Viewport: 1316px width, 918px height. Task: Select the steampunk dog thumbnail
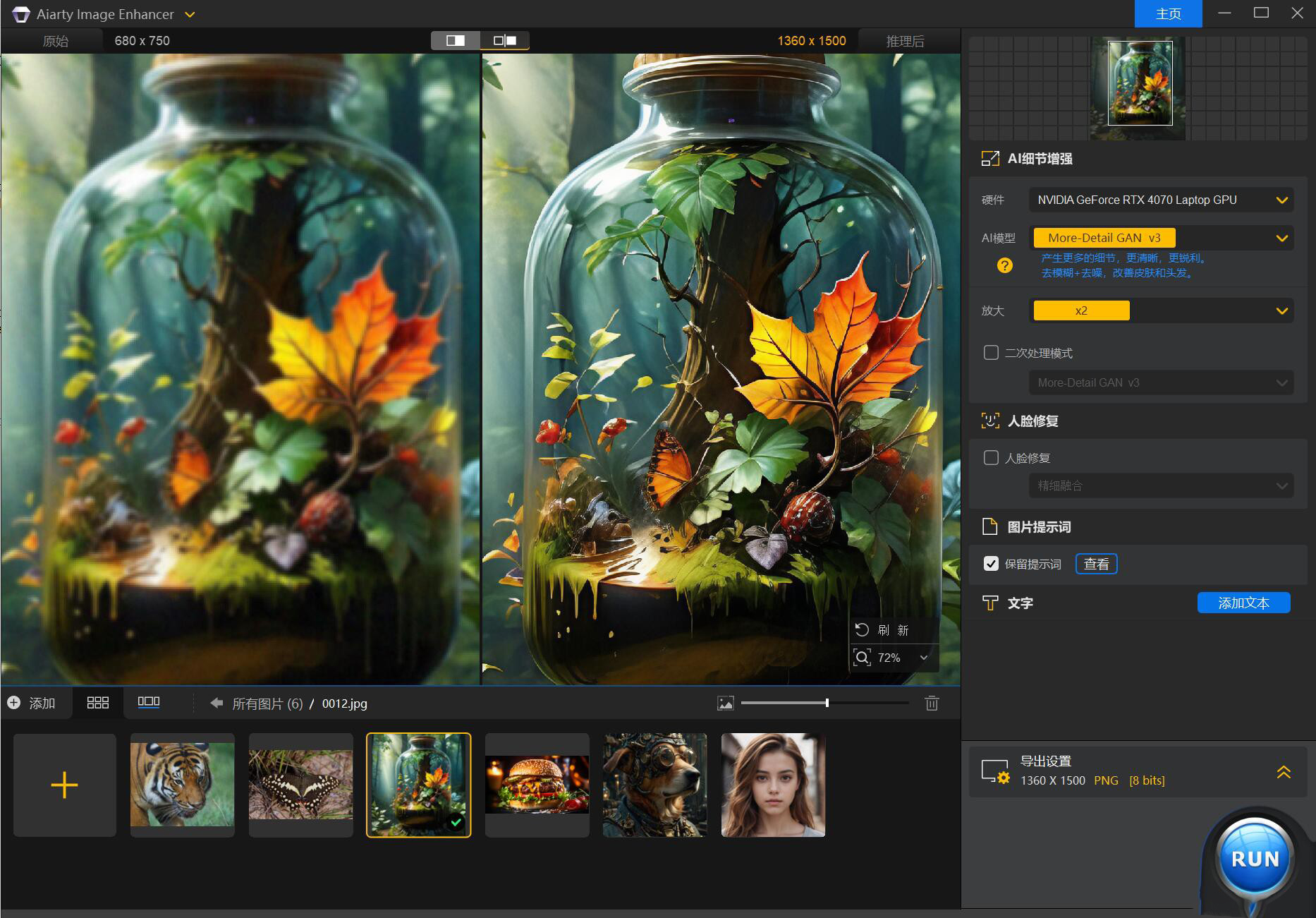(655, 785)
